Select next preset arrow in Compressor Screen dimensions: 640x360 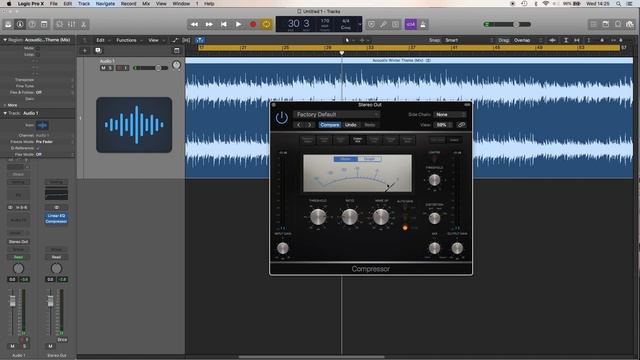click(x=309, y=125)
